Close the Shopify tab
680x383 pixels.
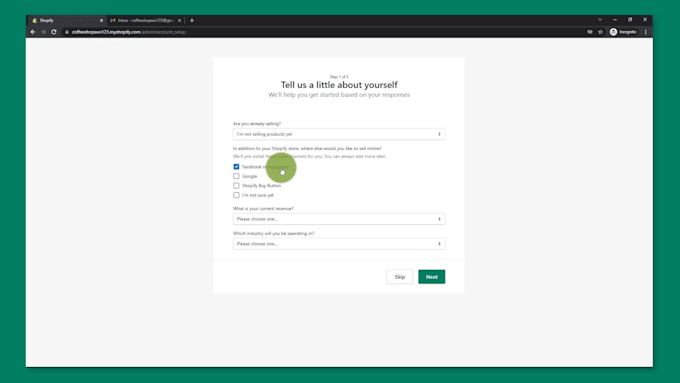pos(101,20)
